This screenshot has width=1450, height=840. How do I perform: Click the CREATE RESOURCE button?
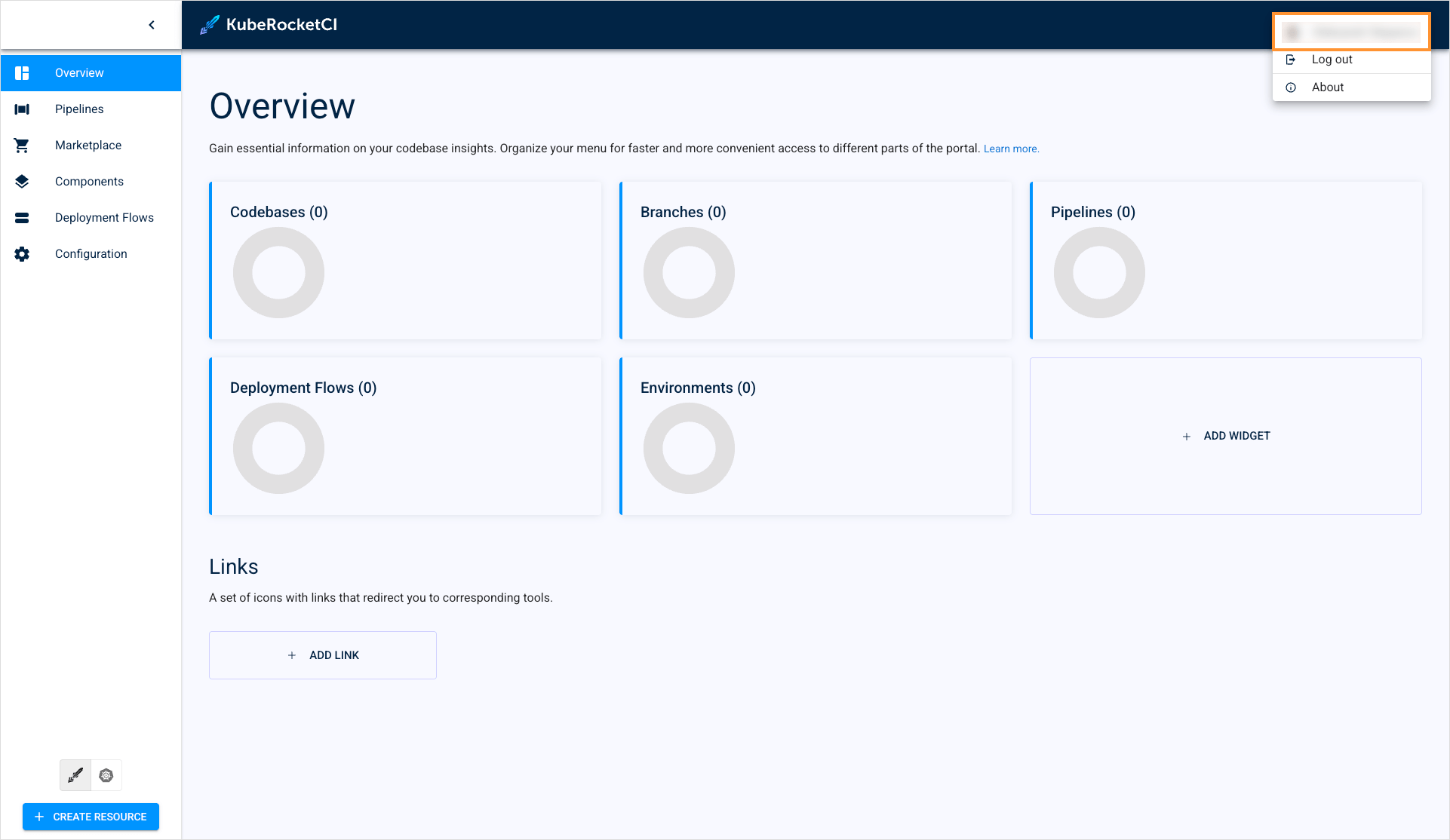pyautogui.click(x=91, y=817)
